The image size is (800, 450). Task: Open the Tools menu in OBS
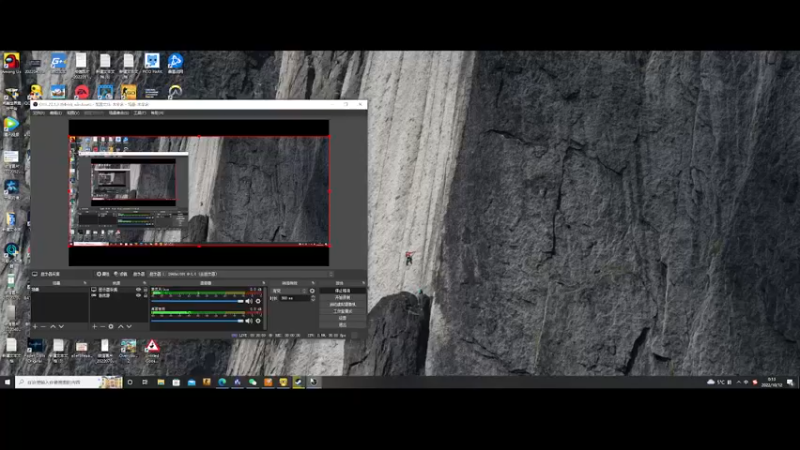click(x=140, y=113)
